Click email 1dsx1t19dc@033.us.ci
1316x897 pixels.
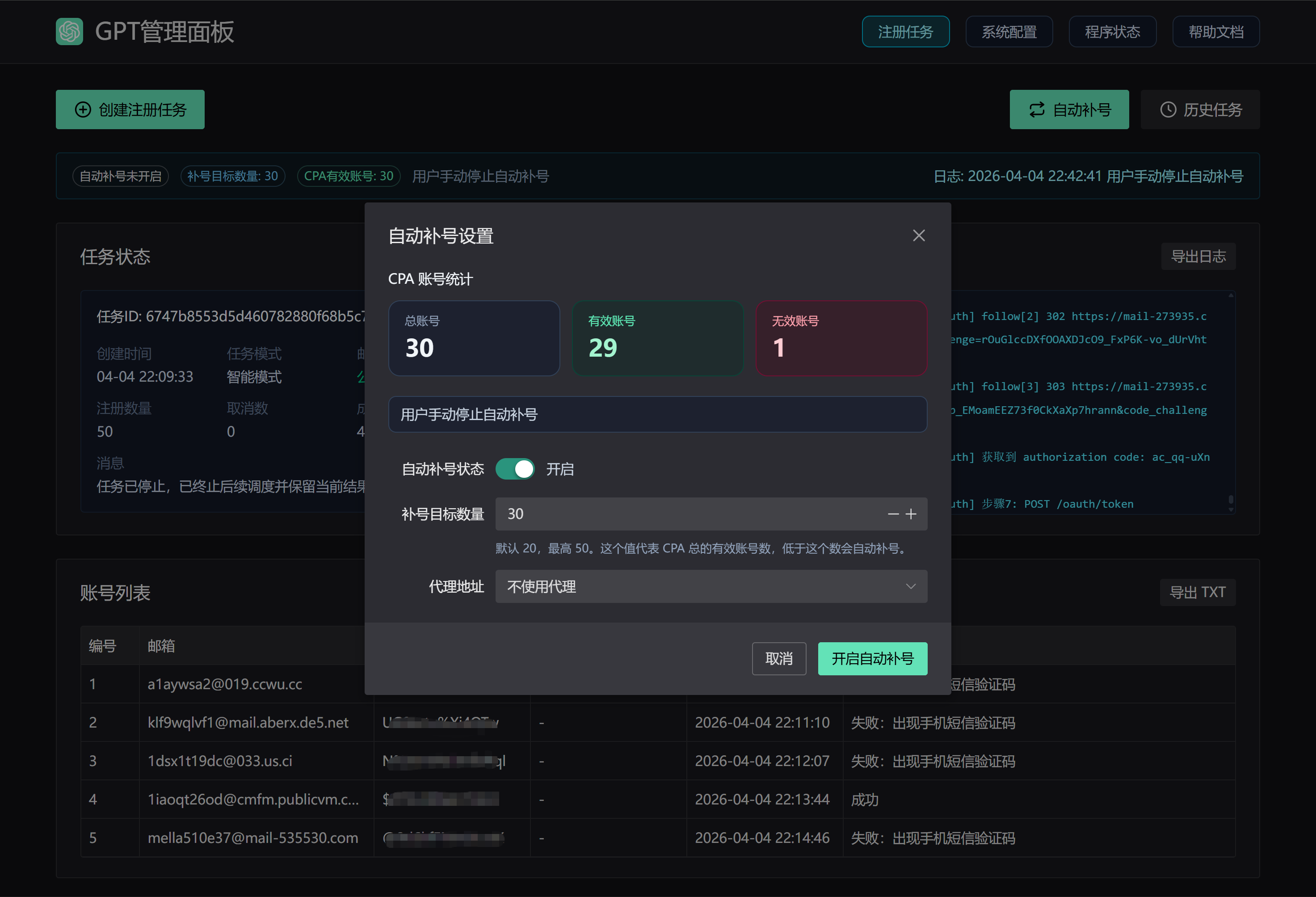coord(220,761)
